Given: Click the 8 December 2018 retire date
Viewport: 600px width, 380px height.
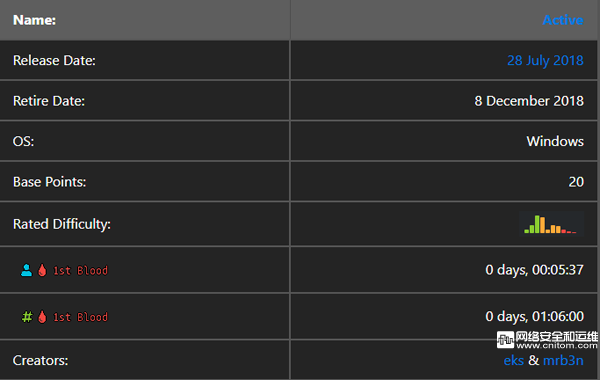Looking at the screenshot, I should point(529,101).
